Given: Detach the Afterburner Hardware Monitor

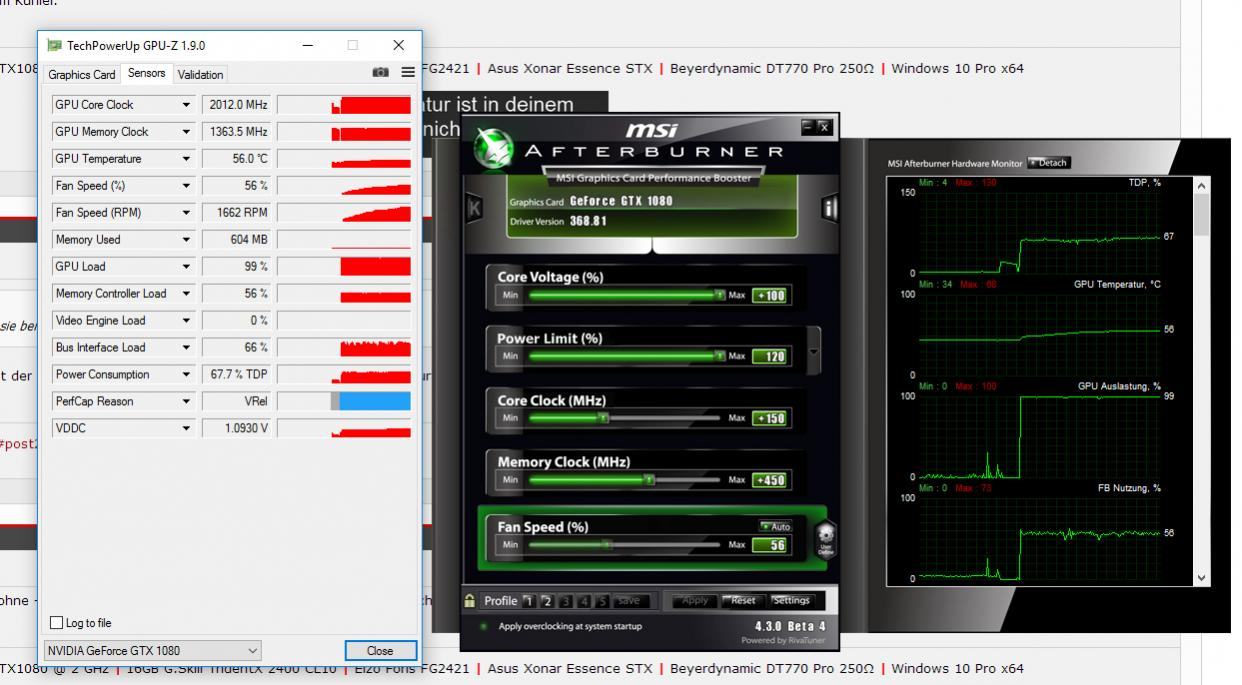Looking at the screenshot, I should 1049,163.
